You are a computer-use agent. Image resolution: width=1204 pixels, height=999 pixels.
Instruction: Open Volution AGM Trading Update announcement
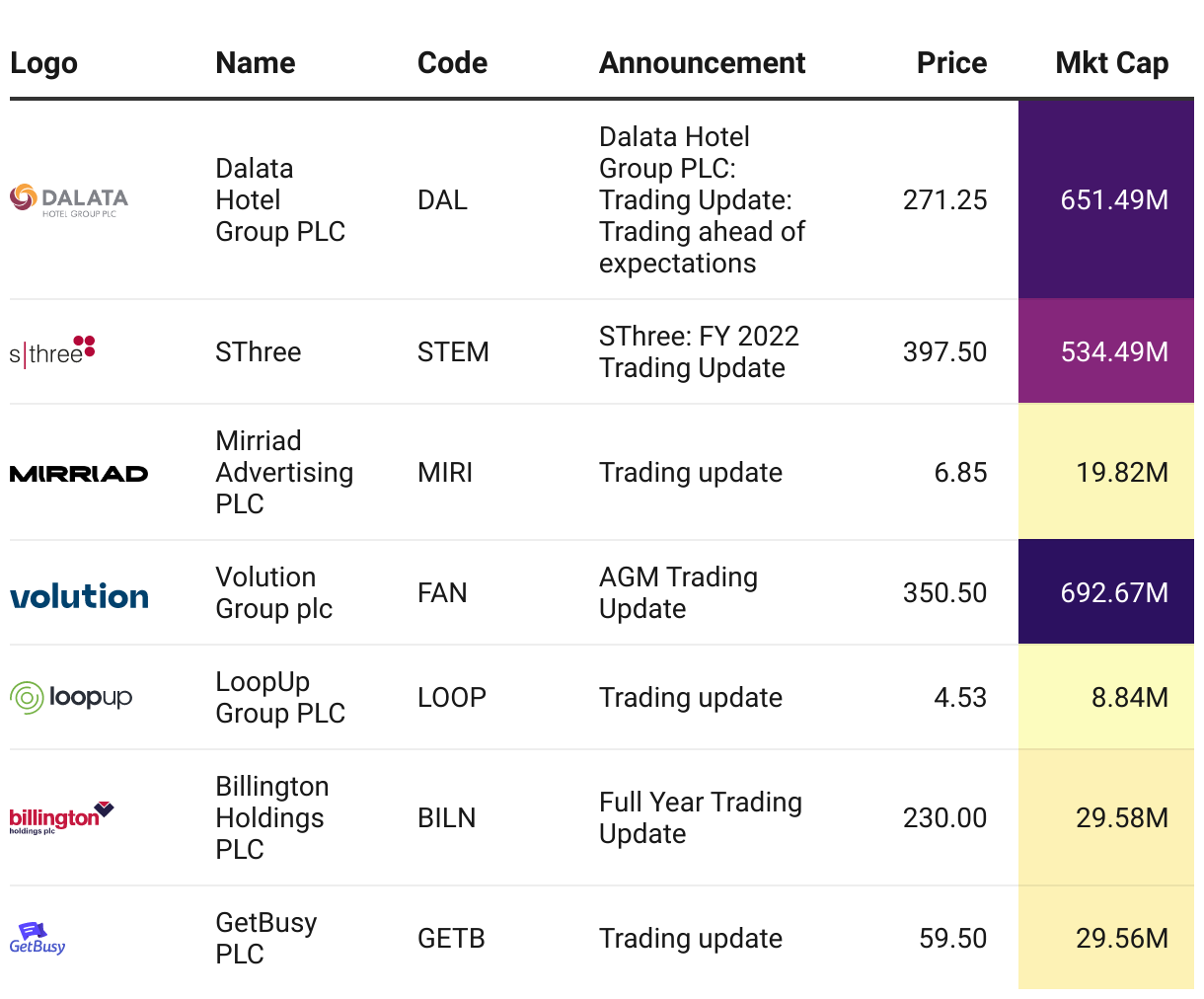(x=678, y=593)
